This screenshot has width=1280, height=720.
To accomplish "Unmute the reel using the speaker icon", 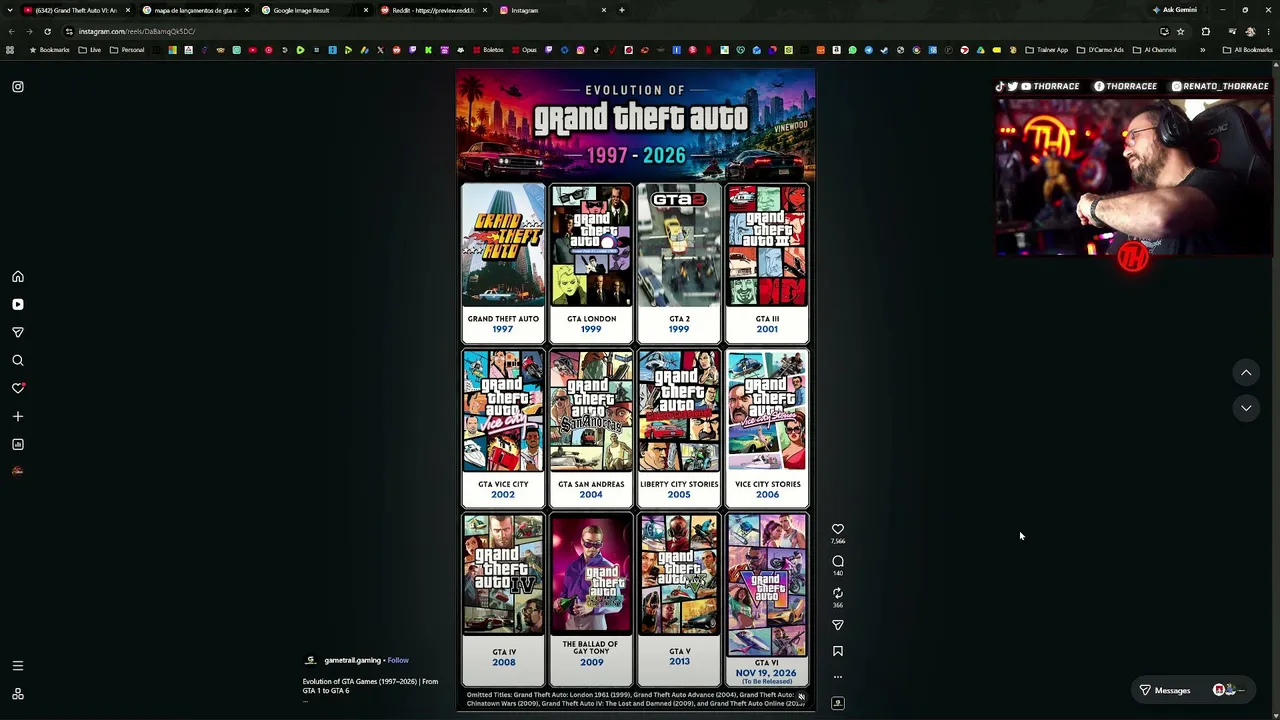I will 801,697.
